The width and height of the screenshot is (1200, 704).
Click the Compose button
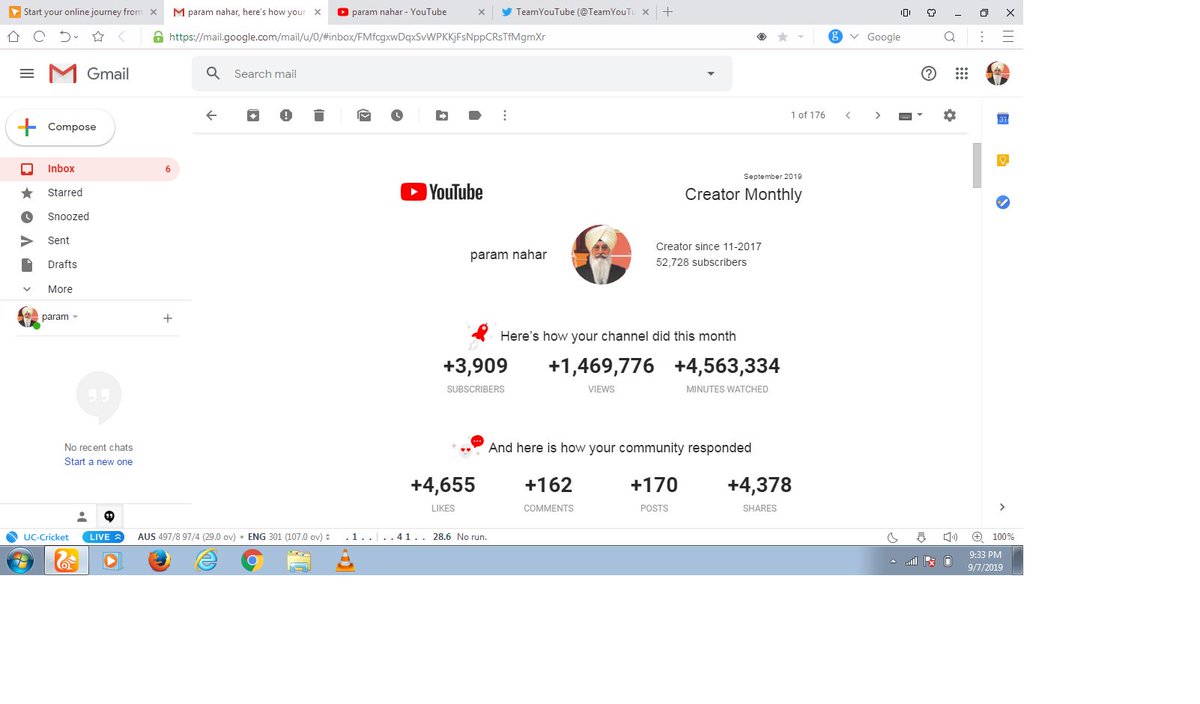coord(61,127)
